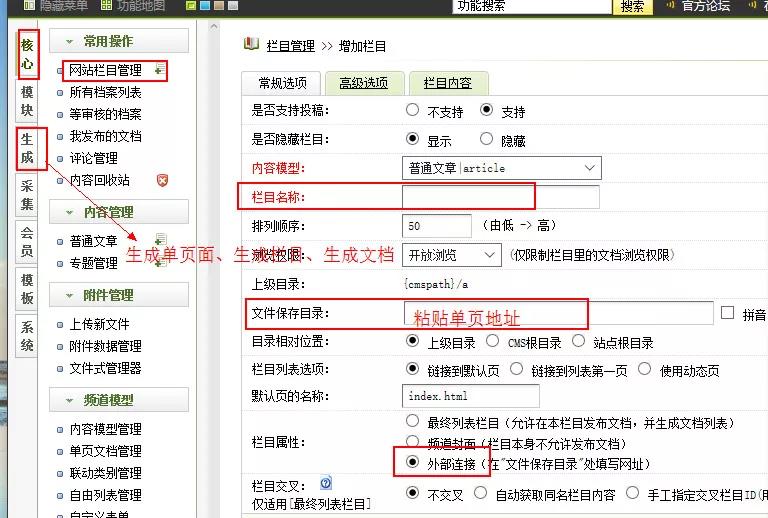This screenshot has height=518, width=768.
Task: Click the red shield icon beside 内容回收站
Action: (x=162, y=180)
